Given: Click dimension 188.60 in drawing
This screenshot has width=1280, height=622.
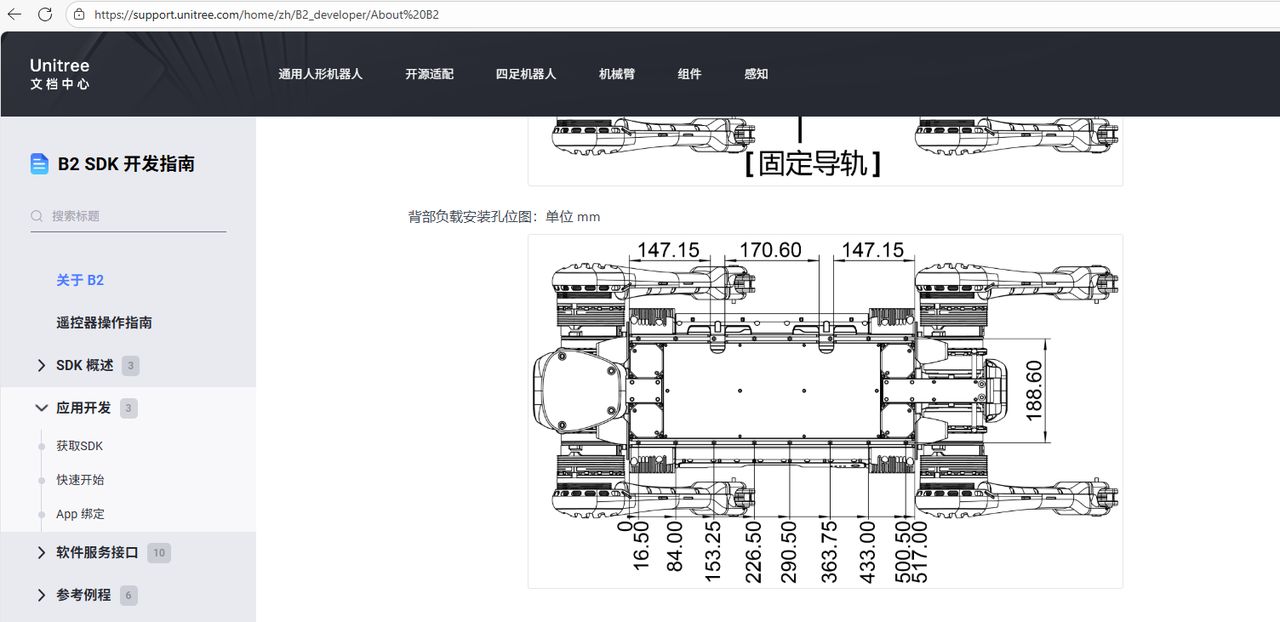Looking at the screenshot, I should [1034, 390].
